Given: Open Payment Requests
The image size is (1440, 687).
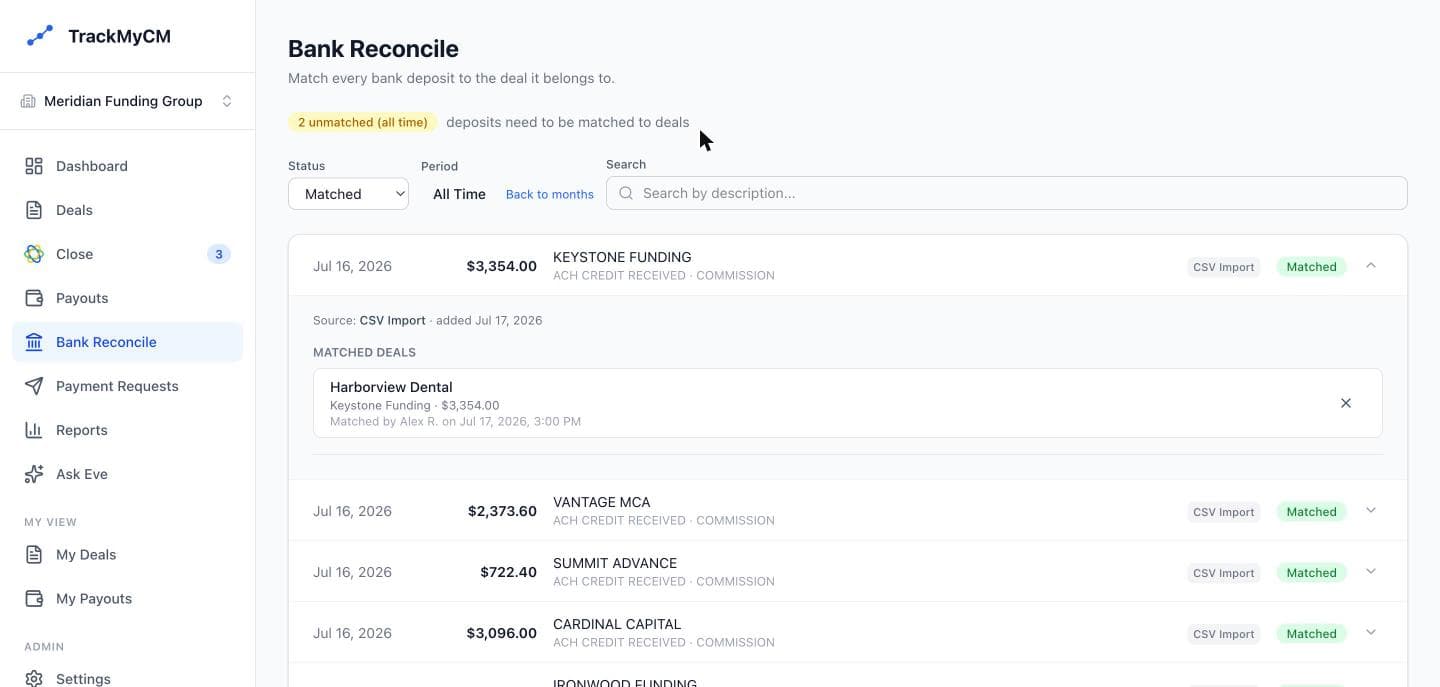Looking at the screenshot, I should coord(127,386).
